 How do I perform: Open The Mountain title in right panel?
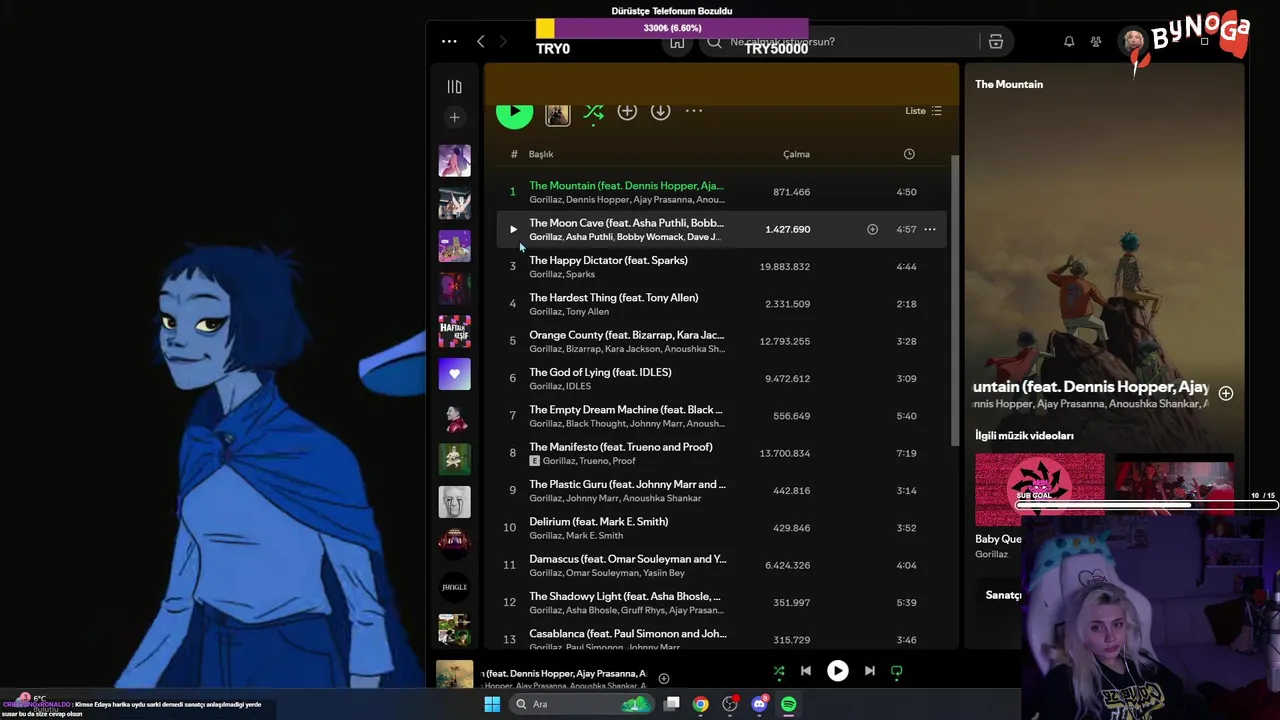click(x=1009, y=84)
